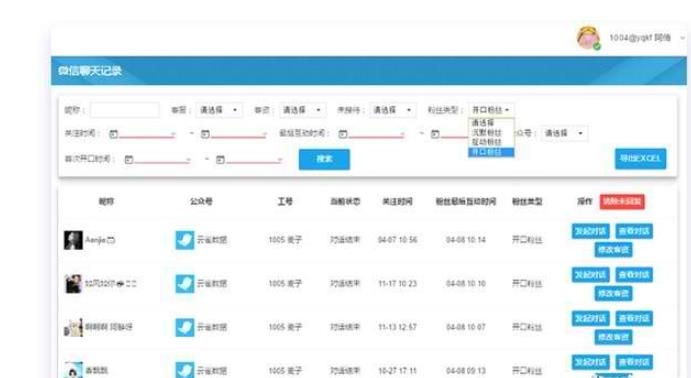Click the 04-08 10:07 interaction time cell
The width and height of the screenshot is (691, 378).
coord(466,327)
